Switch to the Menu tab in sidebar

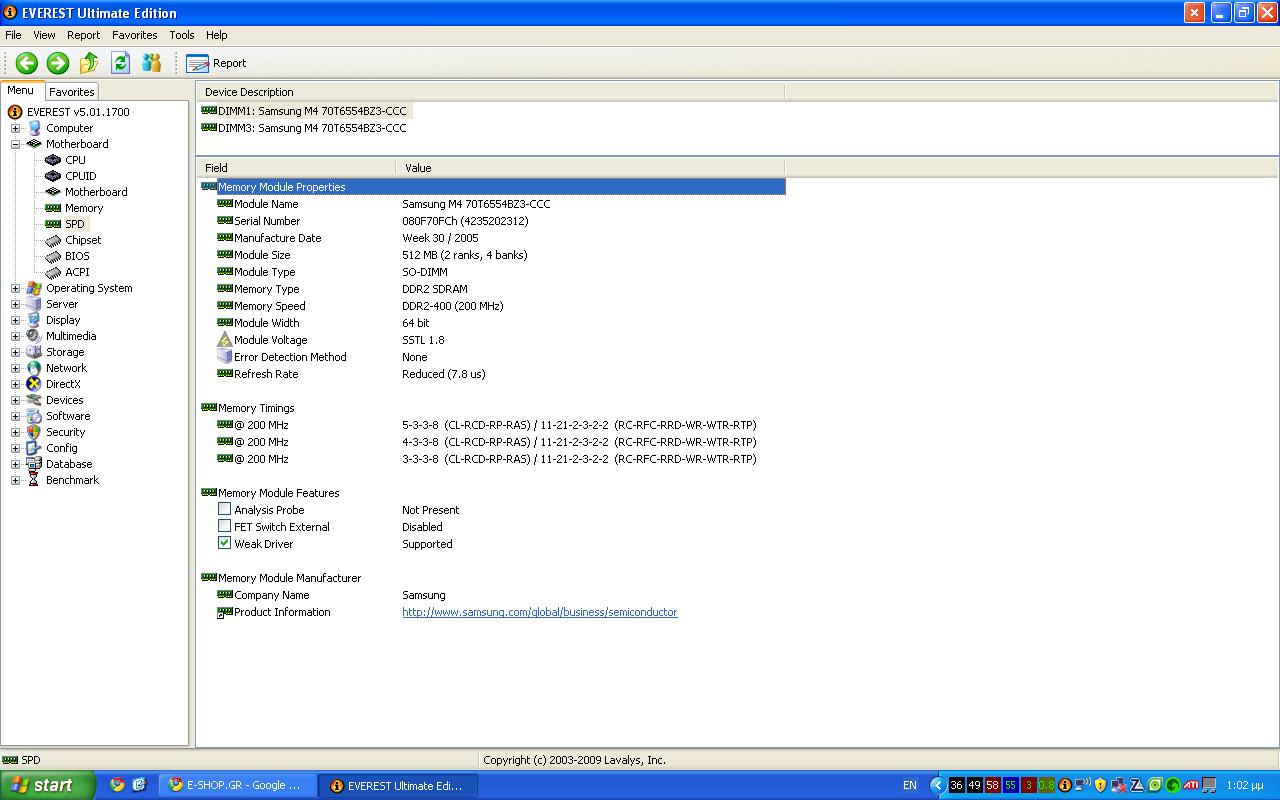(x=21, y=90)
